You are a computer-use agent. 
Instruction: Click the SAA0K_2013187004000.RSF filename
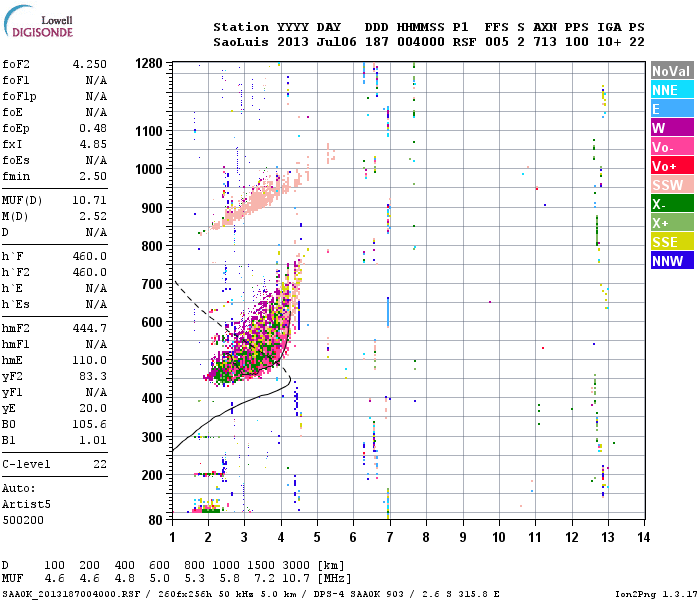[71, 594]
